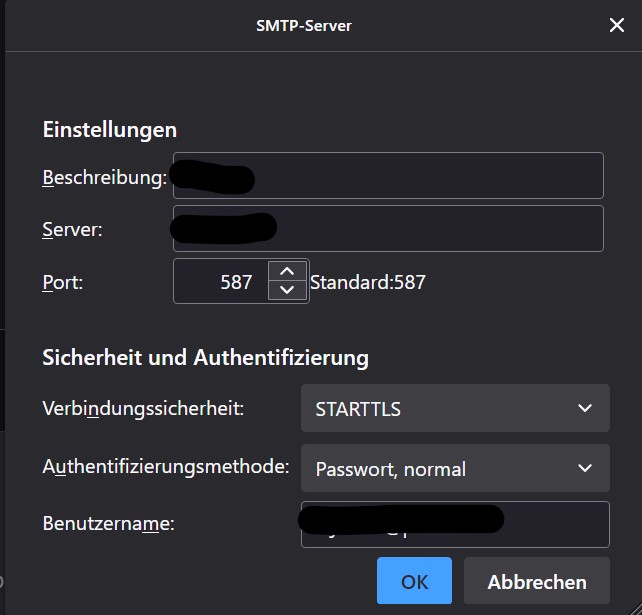The height and width of the screenshot is (615, 642).
Task: Decrease the port number with the down arrow
Action: [288, 290]
